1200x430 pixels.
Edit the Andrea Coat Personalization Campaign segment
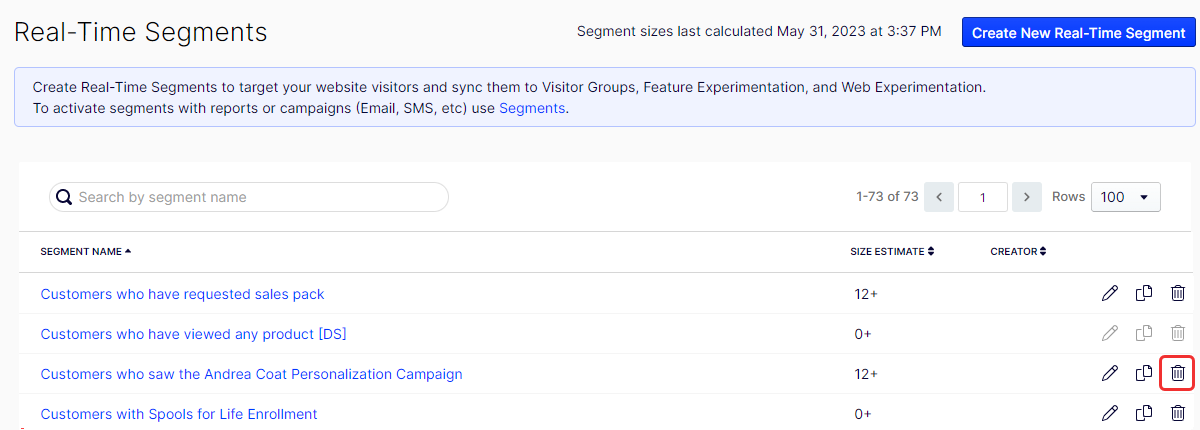[1109, 374]
